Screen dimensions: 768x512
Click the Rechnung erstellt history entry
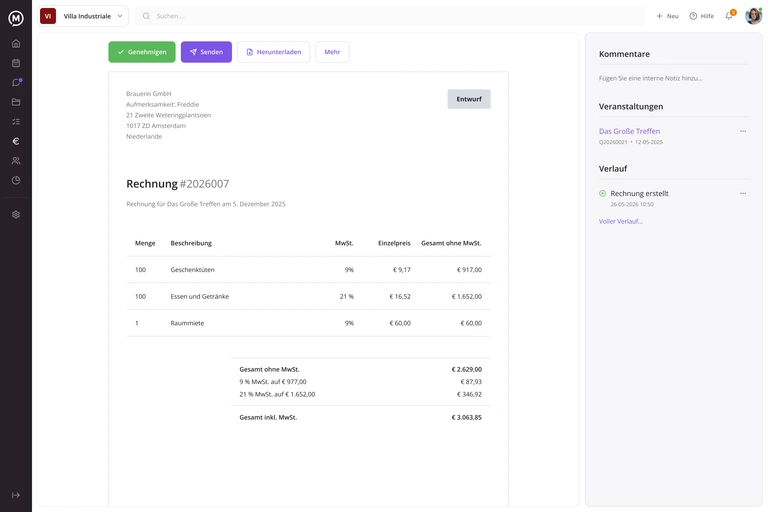pyautogui.click(x=639, y=194)
